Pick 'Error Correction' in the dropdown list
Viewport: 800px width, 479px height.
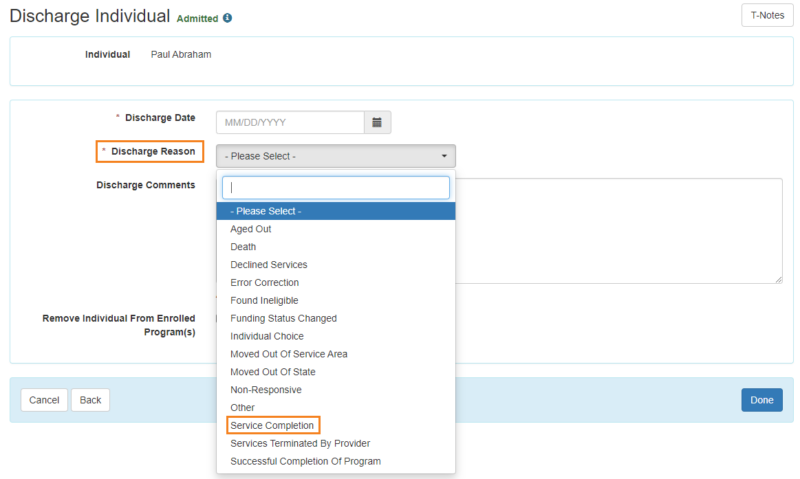264,283
